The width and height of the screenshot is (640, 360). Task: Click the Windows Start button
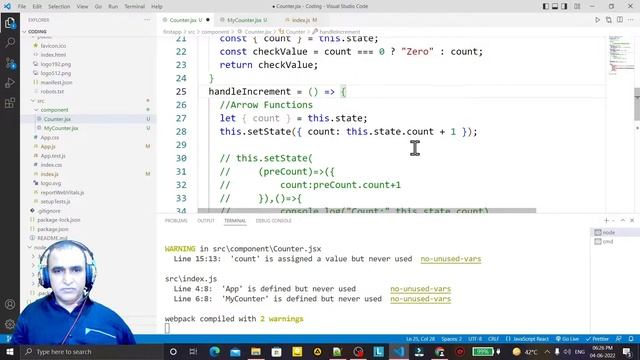[x=9, y=351]
